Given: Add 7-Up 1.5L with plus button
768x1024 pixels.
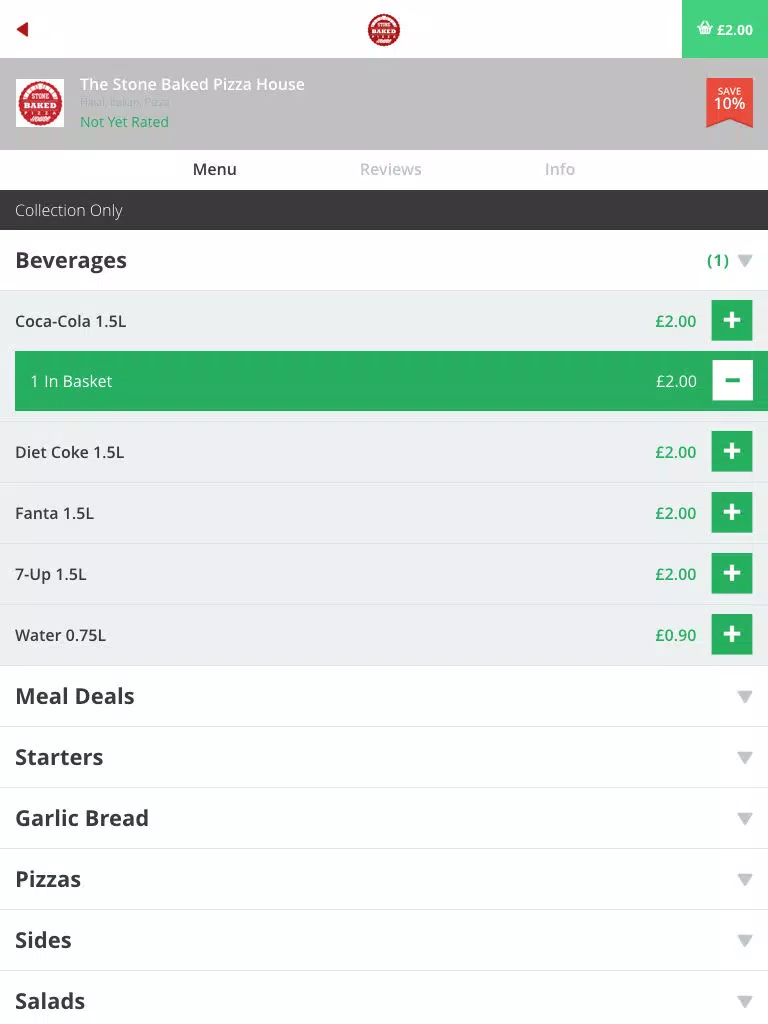Looking at the screenshot, I should click(732, 573).
